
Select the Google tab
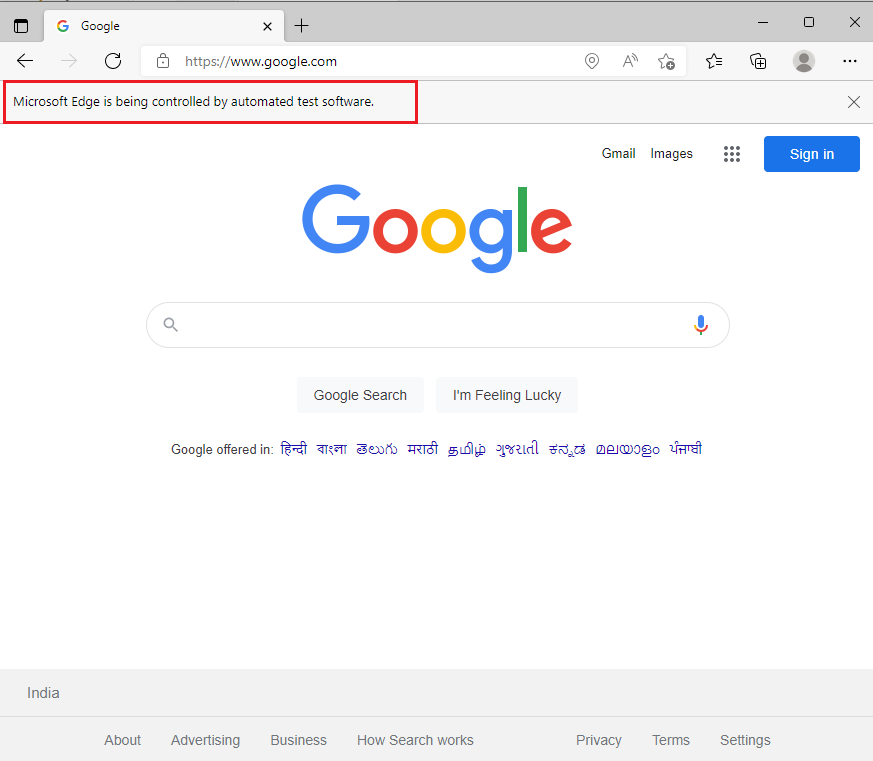(x=164, y=26)
